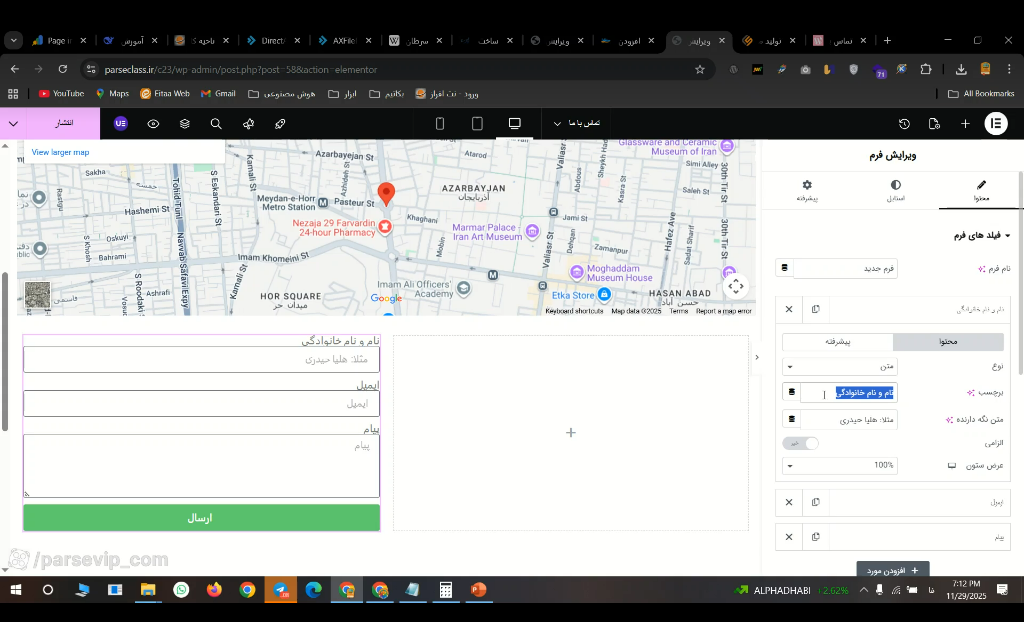
Task: Remove the نام و نام خانوادگی field item
Action: click(789, 309)
